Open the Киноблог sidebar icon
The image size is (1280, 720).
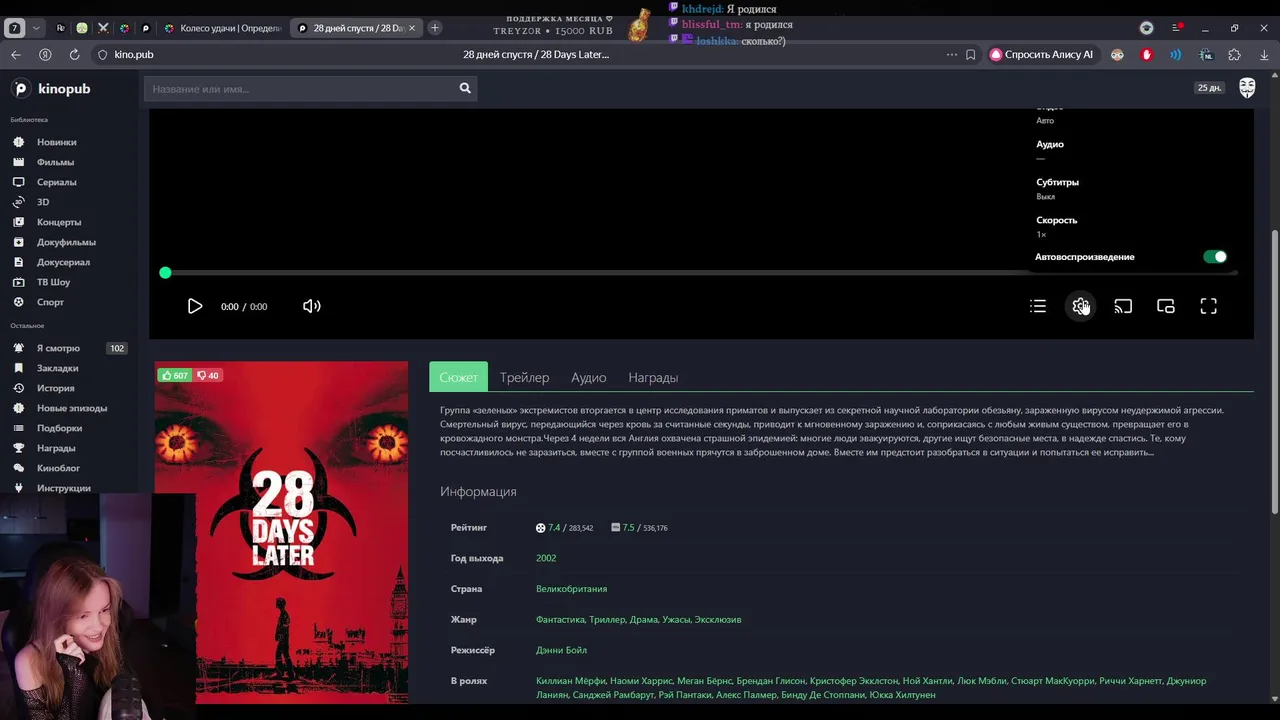pyautogui.click(x=18, y=468)
